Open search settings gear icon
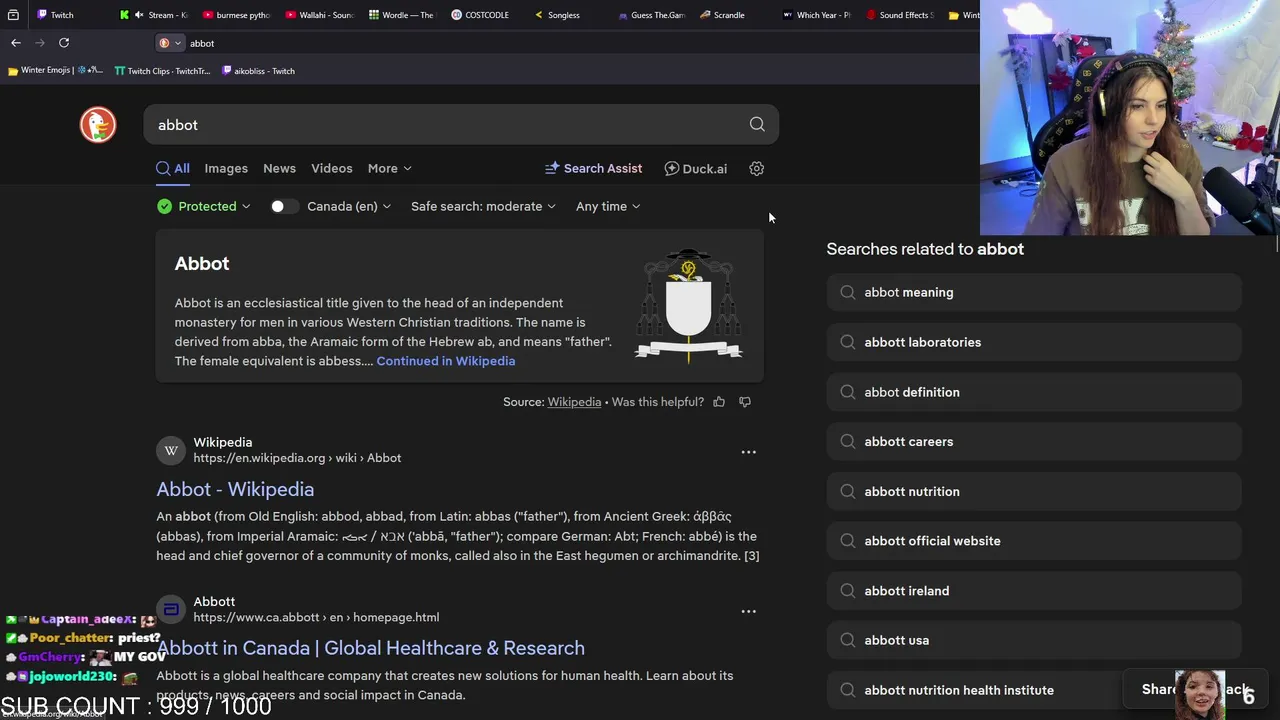This screenshot has height=720, width=1280. (x=757, y=169)
